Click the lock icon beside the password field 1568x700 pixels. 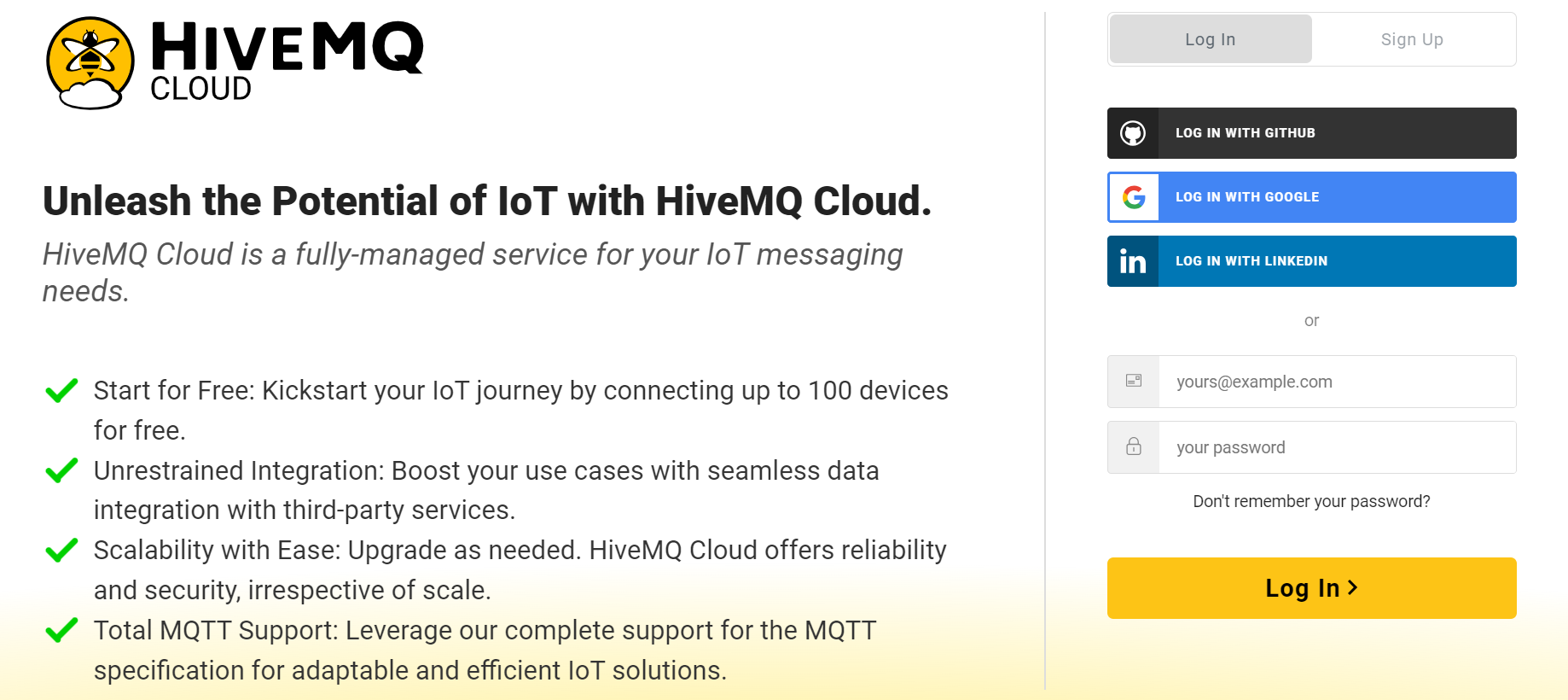point(1133,446)
